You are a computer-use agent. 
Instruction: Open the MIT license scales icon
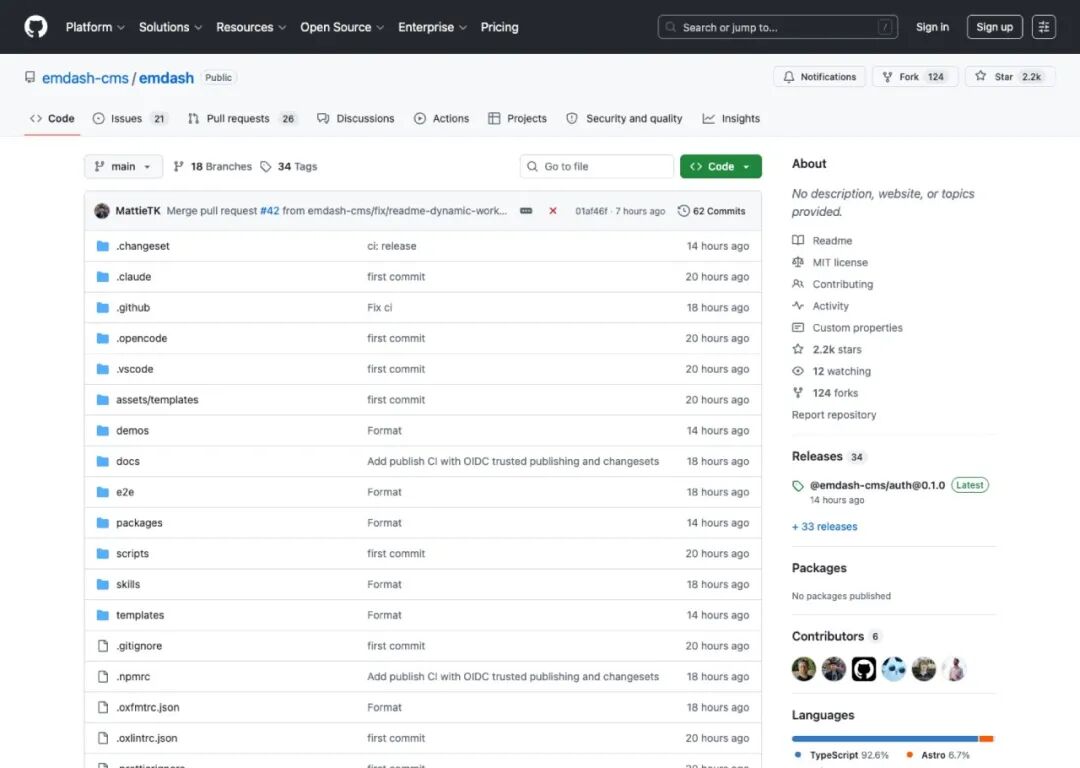point(798,262)
